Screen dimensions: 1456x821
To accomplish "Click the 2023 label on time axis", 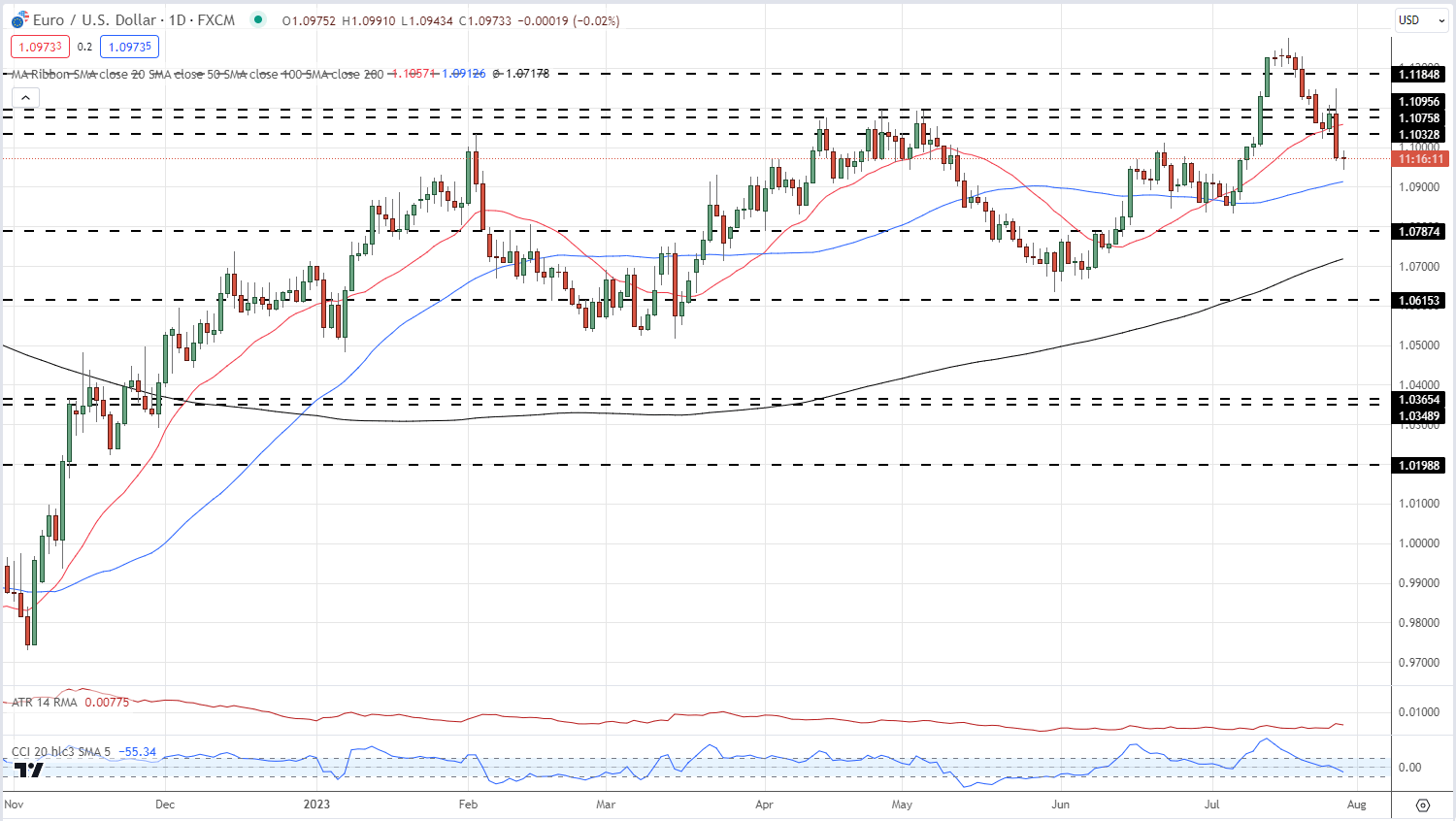I will [316, 805].
